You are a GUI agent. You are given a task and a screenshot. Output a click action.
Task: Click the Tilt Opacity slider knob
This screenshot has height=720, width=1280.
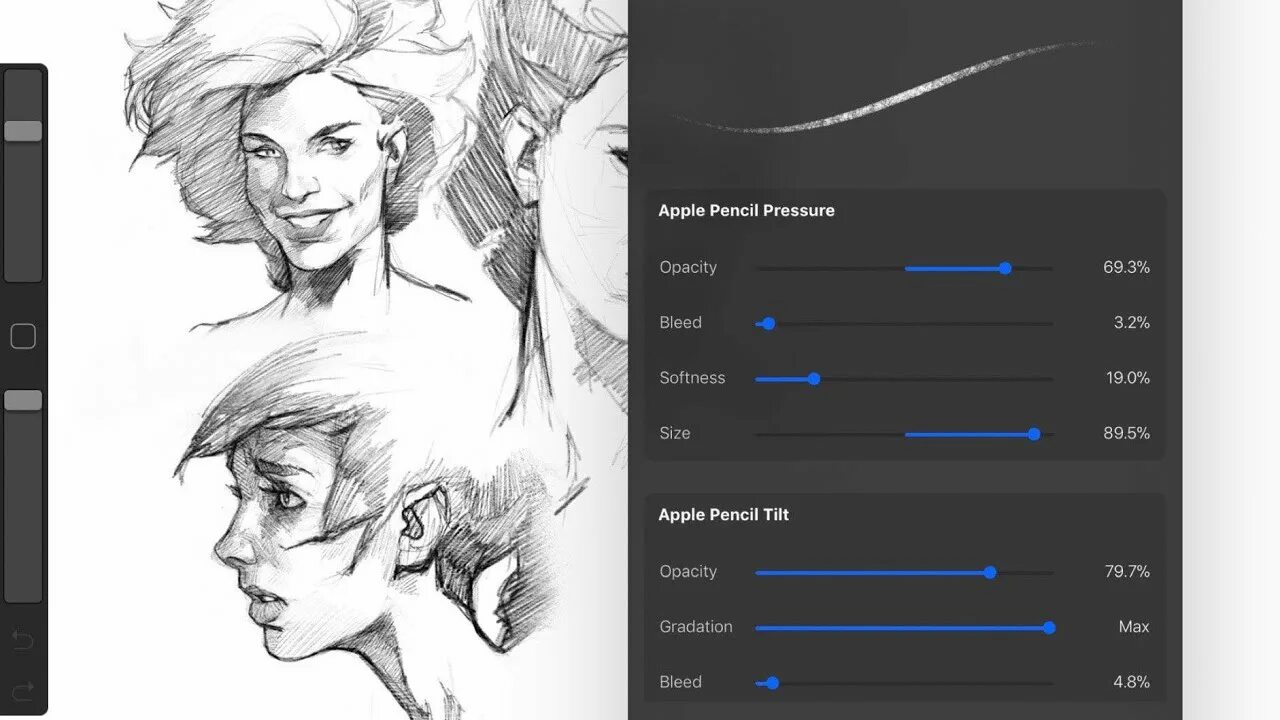click(990, 572)
